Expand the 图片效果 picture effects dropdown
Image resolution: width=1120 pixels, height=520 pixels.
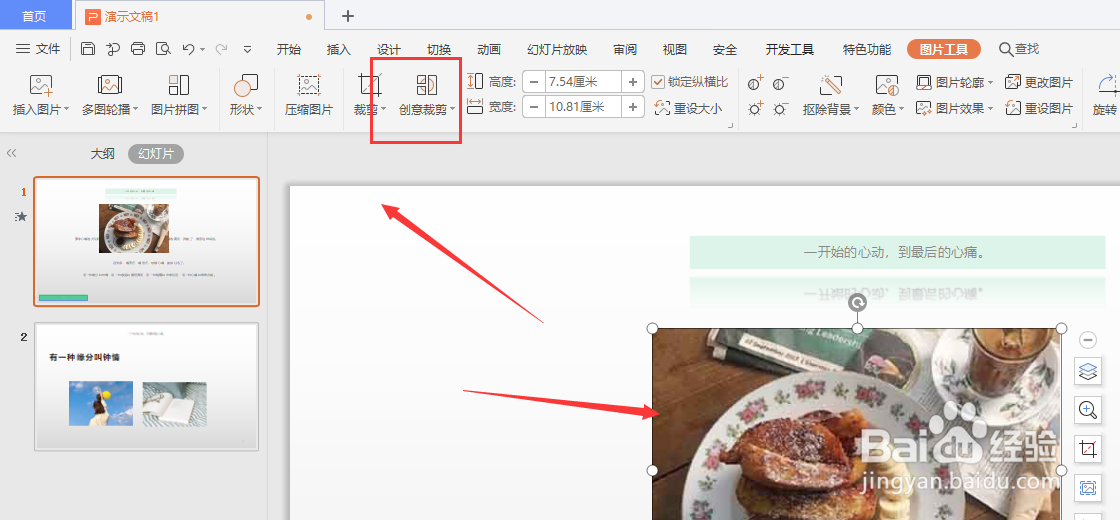pyautogui.click(x=991, y=109)
